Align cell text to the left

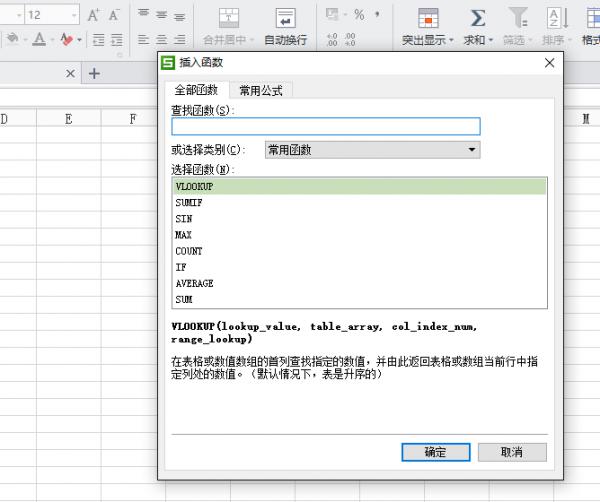click(x=143, y=39)
